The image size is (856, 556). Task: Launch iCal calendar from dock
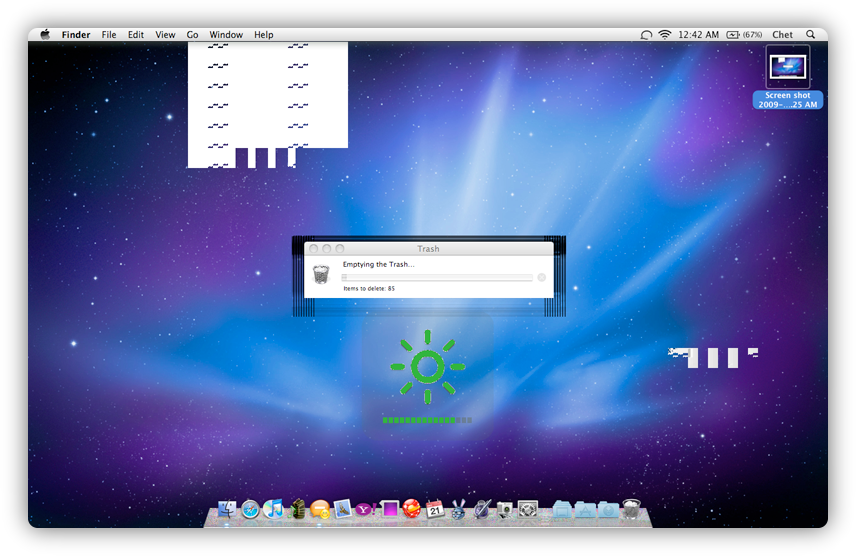click(x=435, y=510)
